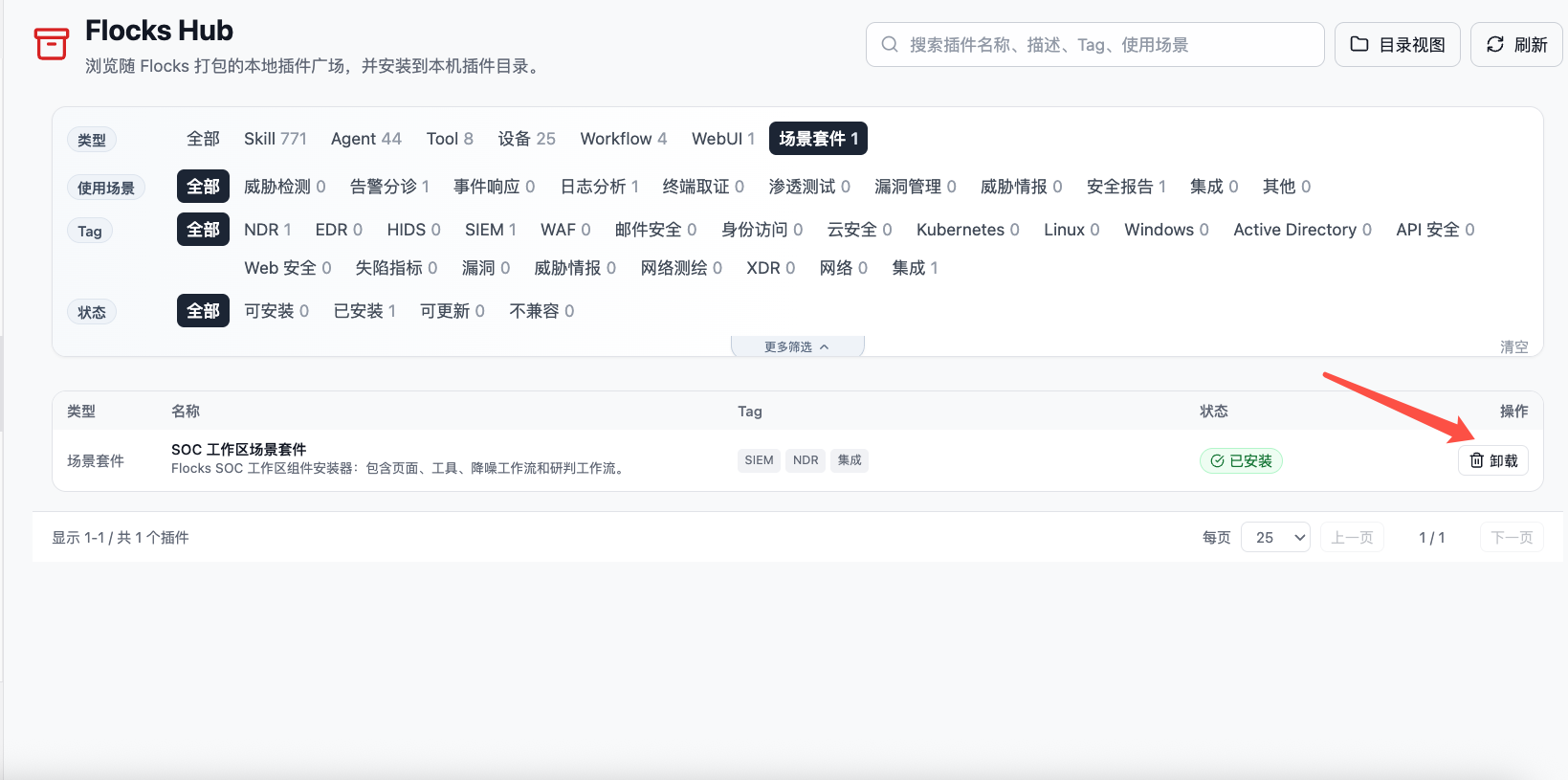Filter by tag Kubernetes 0

tap(968, 230)
